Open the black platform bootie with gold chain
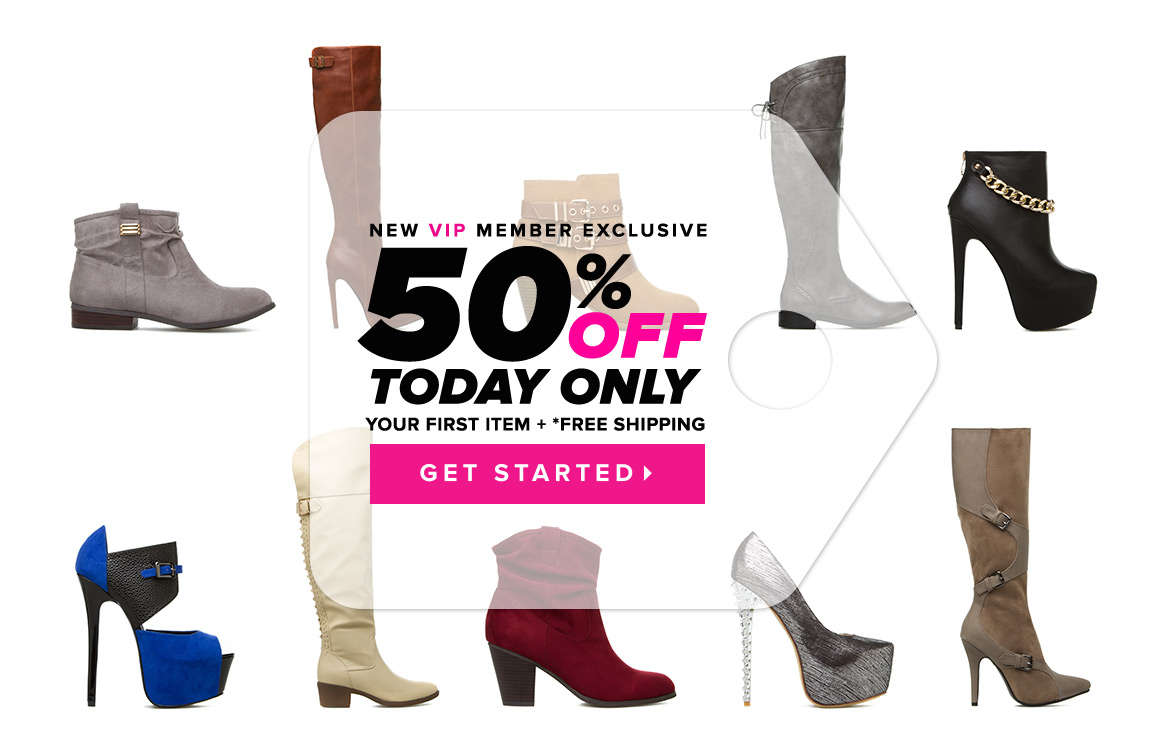This screenshot has width=1168, height=732. point(1021,240)
